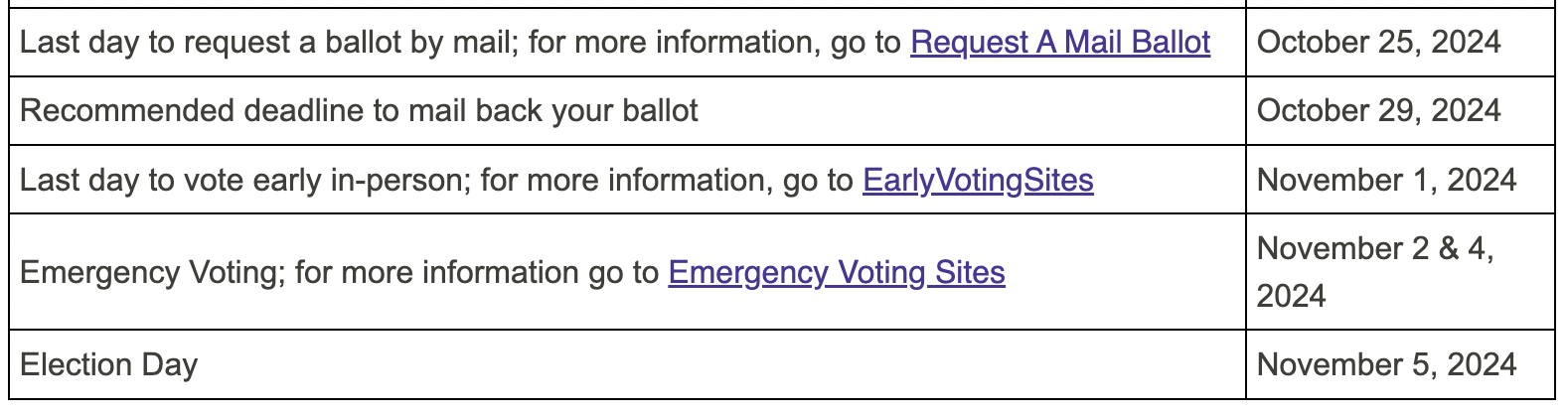Click the wrapped '2024' below November 2 & 4
Viewport: 1568px width, 415px height.
pyautogui.click(x=1291, y=296)
